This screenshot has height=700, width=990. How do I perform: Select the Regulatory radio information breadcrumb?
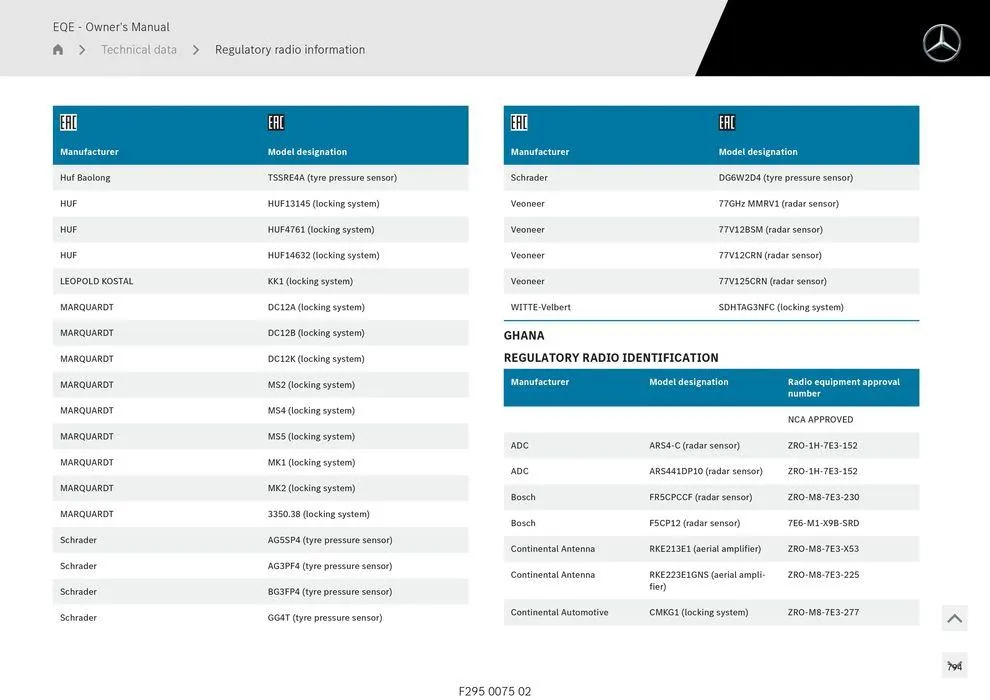point(290,50)
